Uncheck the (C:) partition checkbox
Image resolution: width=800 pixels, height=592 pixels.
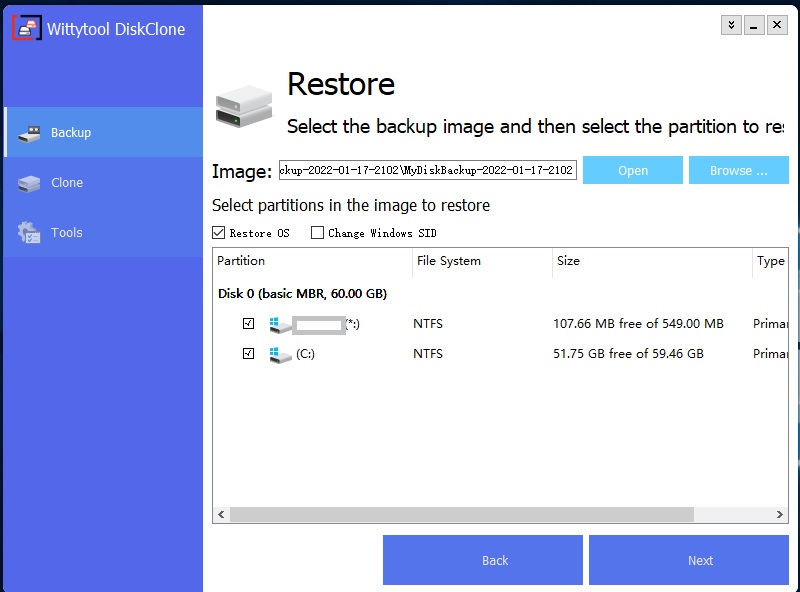pos(248,353)
